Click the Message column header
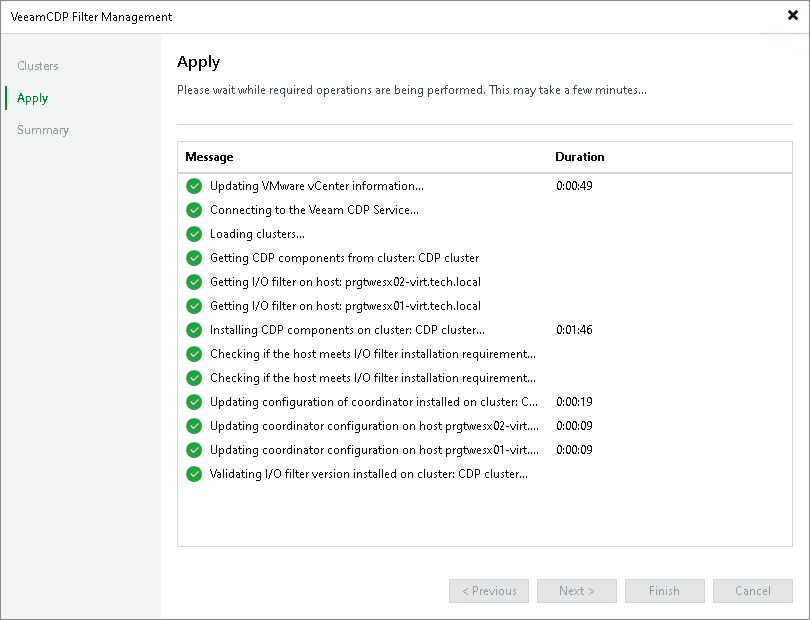The height and width of the screenshot is (620, 810). click(x=209, y=157)
